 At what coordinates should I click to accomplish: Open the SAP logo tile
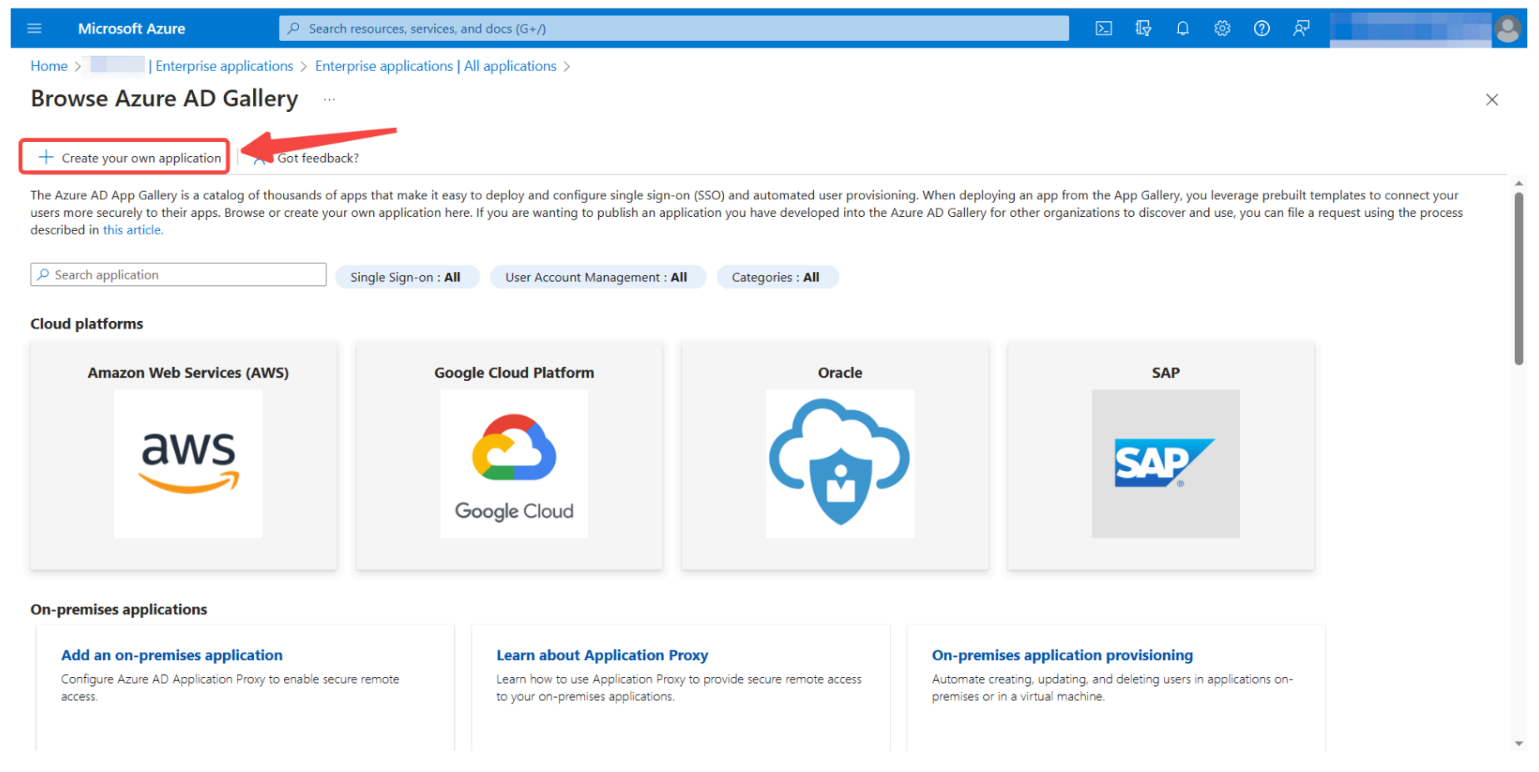1166,464
